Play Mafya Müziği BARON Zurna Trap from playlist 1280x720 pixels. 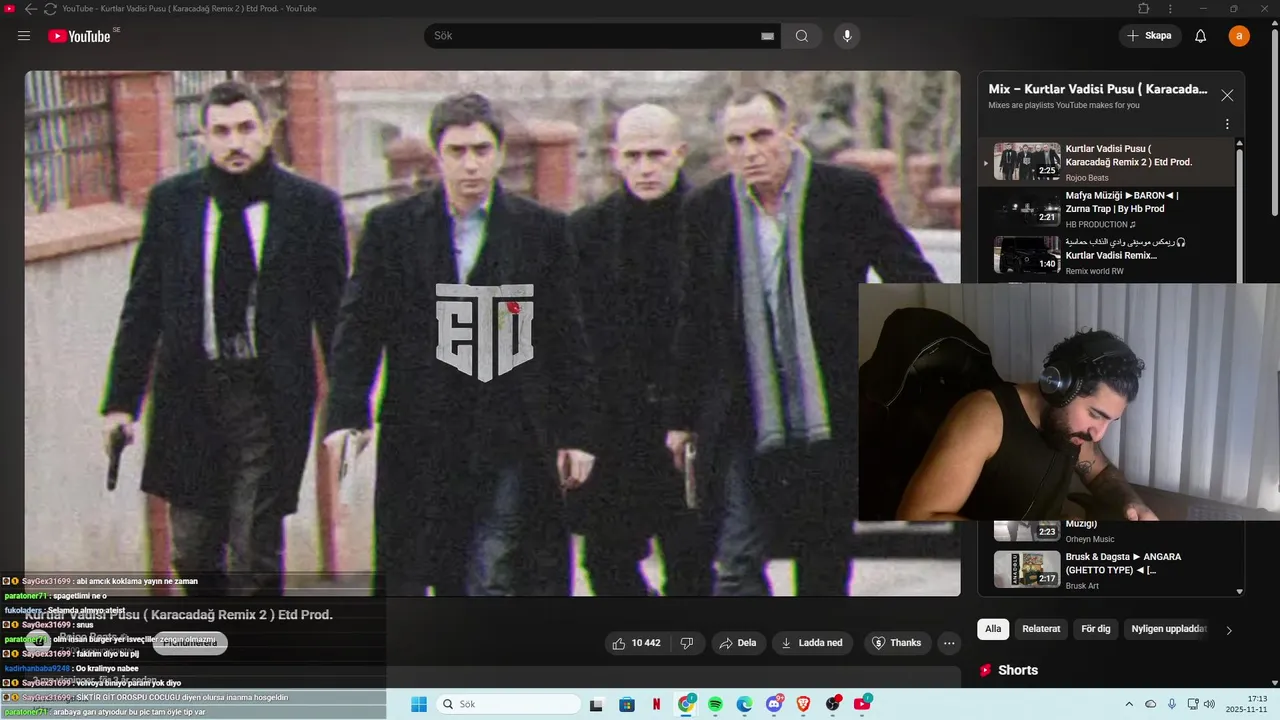1108,209
